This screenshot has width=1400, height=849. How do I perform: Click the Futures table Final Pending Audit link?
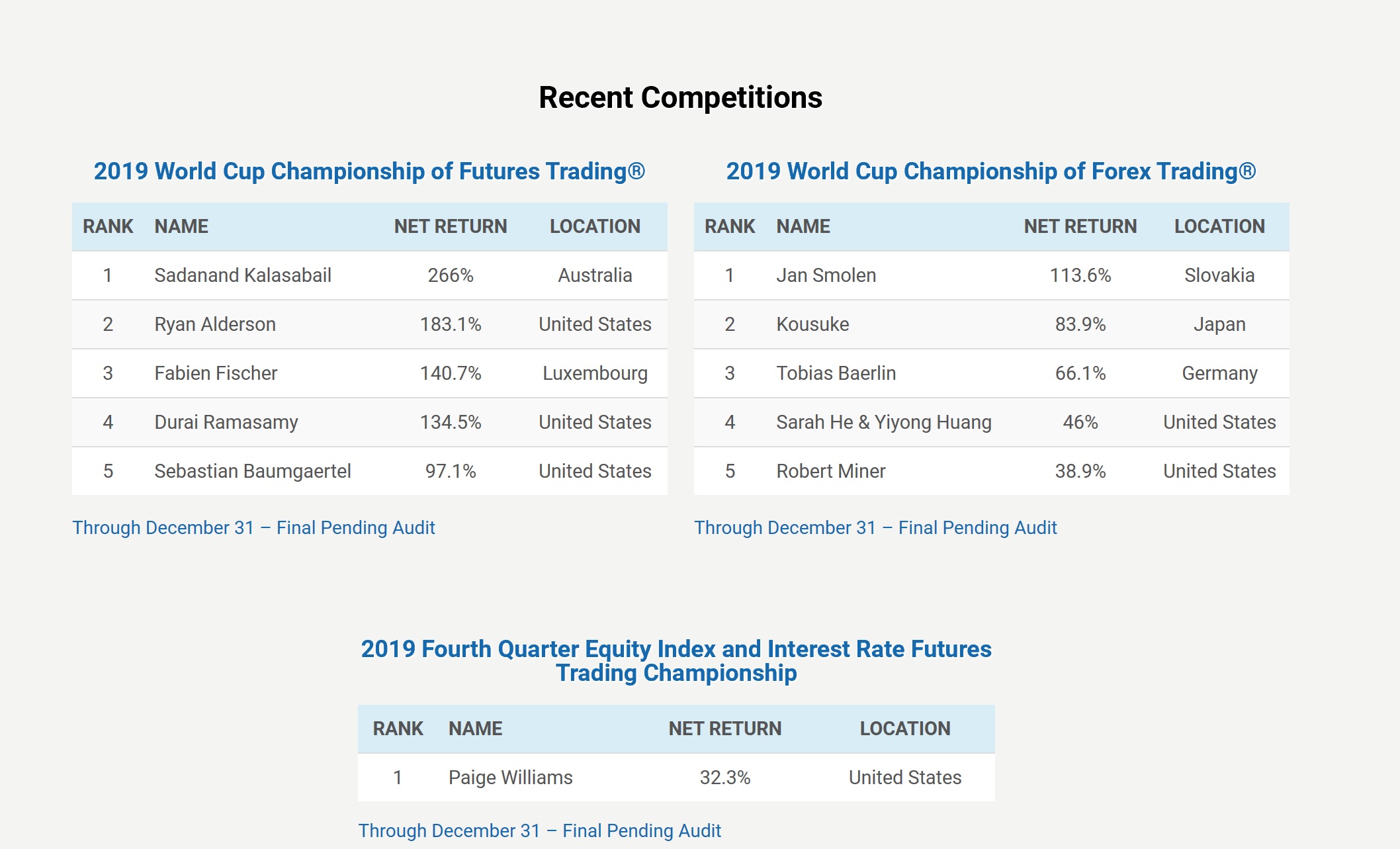tap(253, 527)
